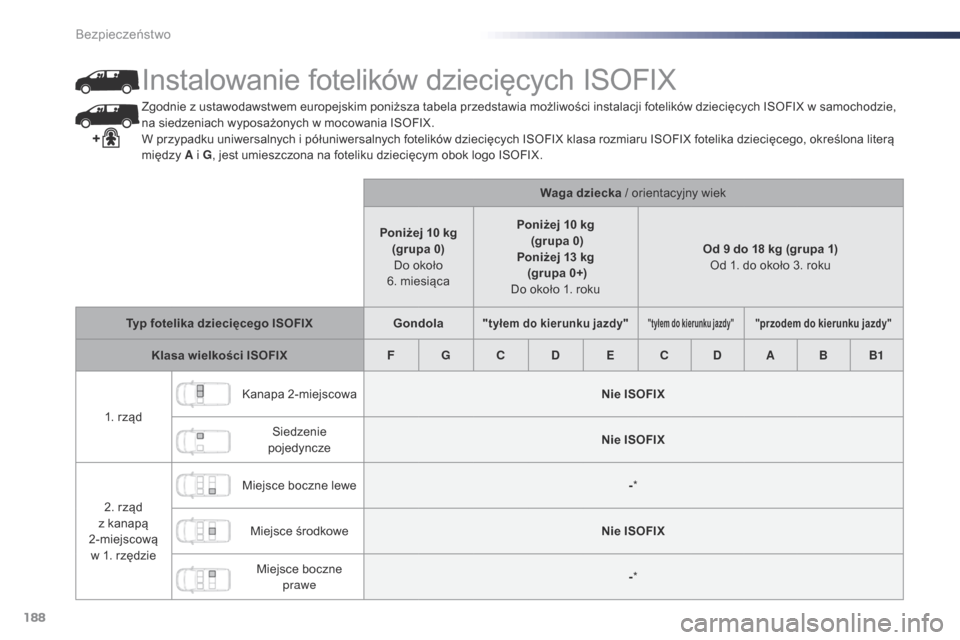The width and height of the screenshot is (960, 640).
Task: Click the child seat icon beside the plus sign
Action: click(111, 139)
